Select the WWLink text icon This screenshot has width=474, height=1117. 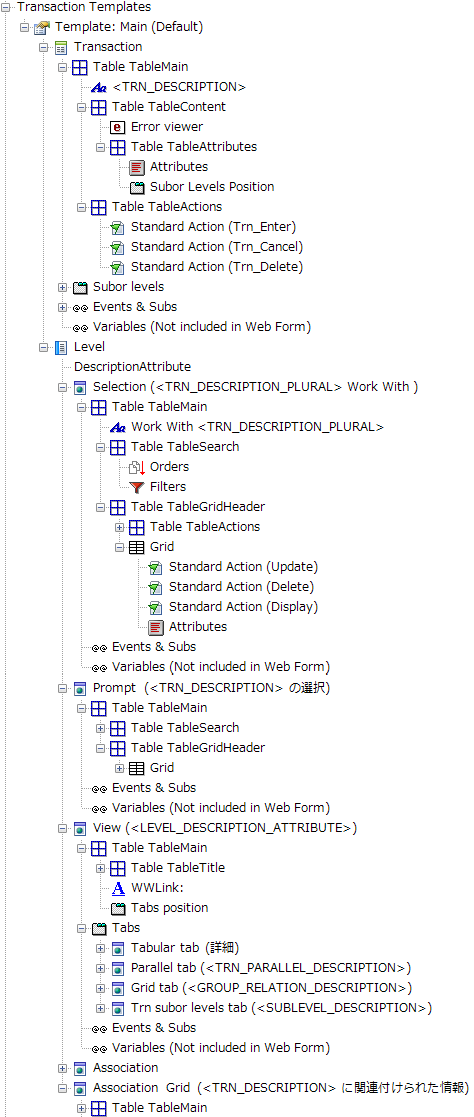coord(118,888)
